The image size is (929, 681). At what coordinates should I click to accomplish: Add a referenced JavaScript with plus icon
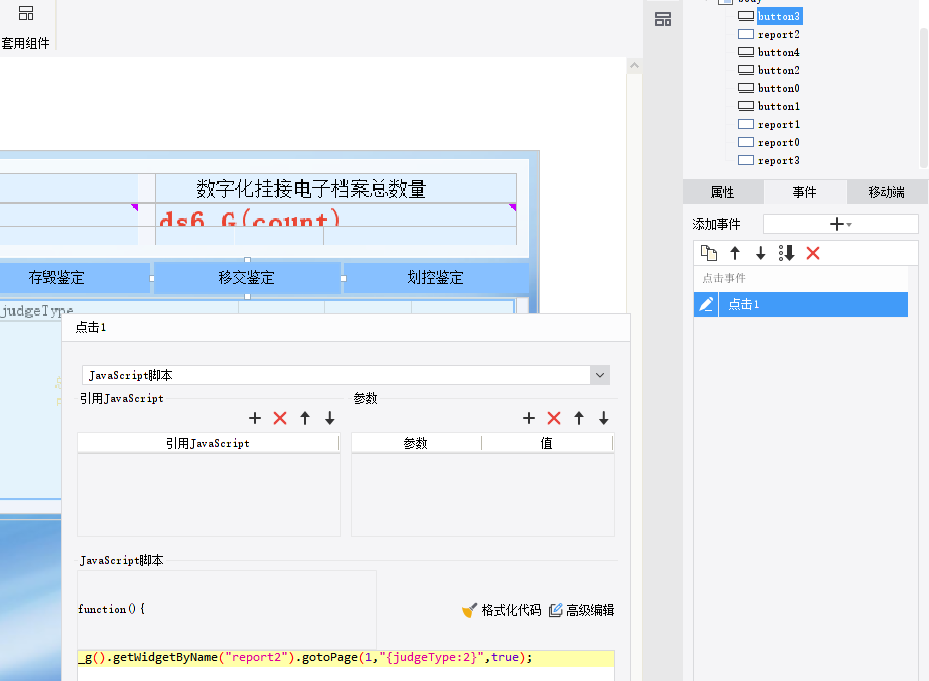255,418
